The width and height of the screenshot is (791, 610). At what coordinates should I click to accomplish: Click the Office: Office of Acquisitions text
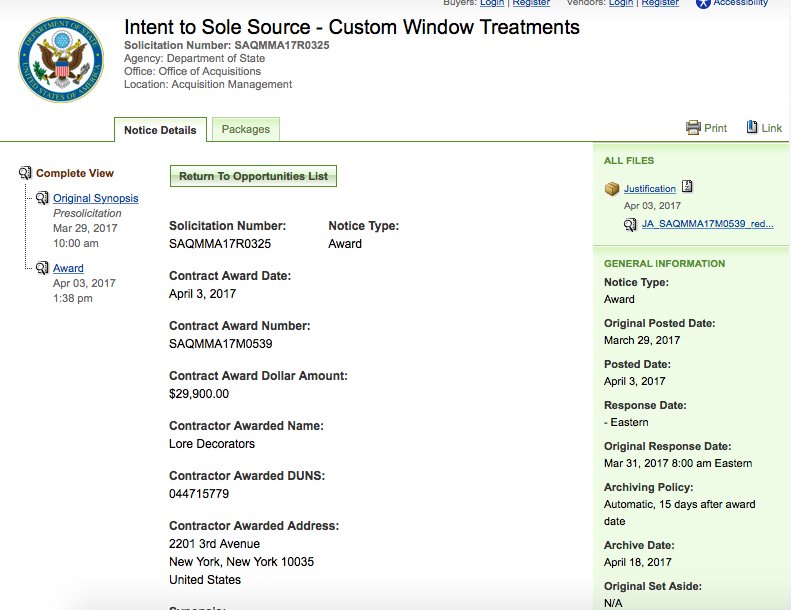pyautogui.click(x=192, y=71)
